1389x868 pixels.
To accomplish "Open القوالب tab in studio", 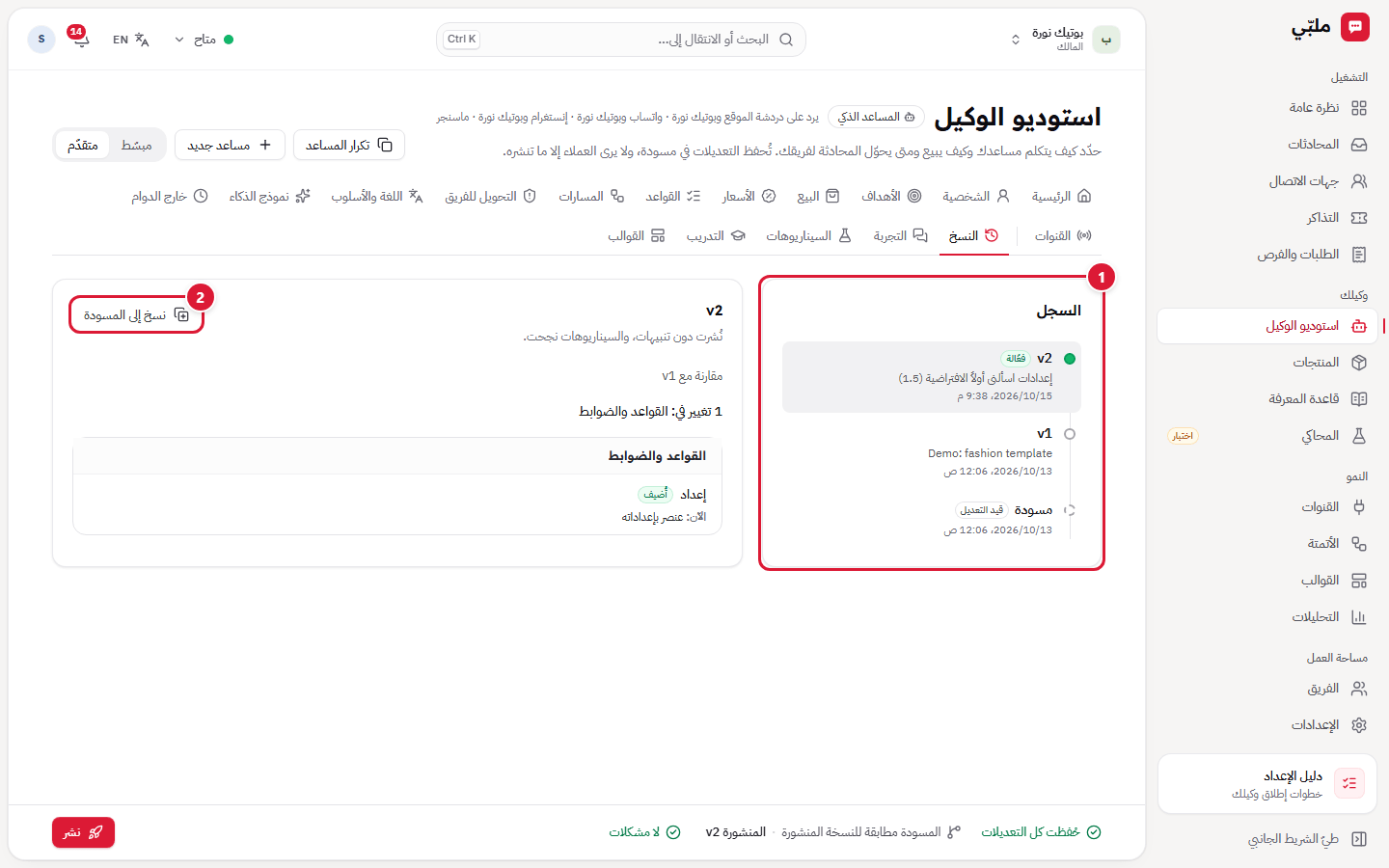I will [x=637, y=235].
